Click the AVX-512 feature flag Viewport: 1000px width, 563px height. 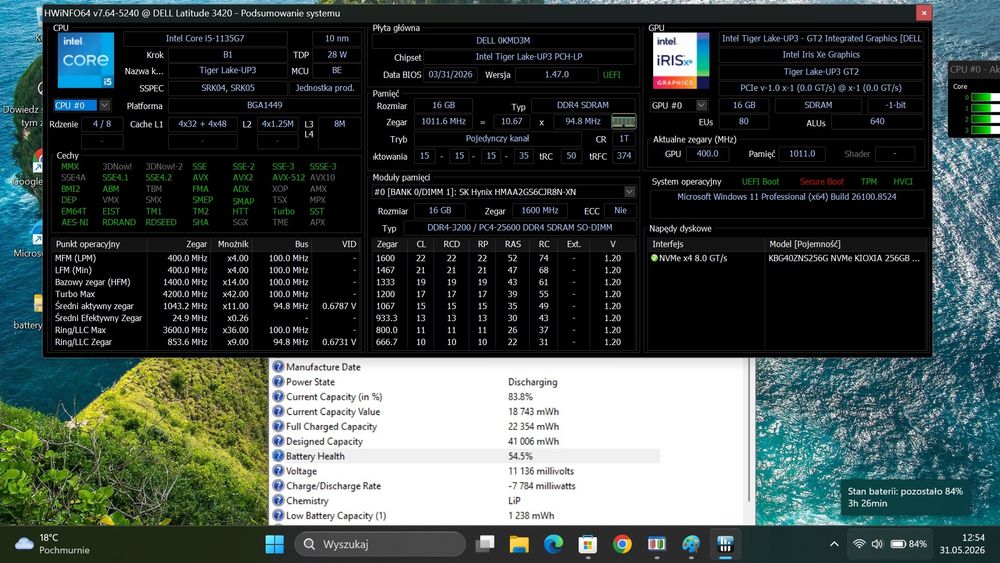point(288,178)
